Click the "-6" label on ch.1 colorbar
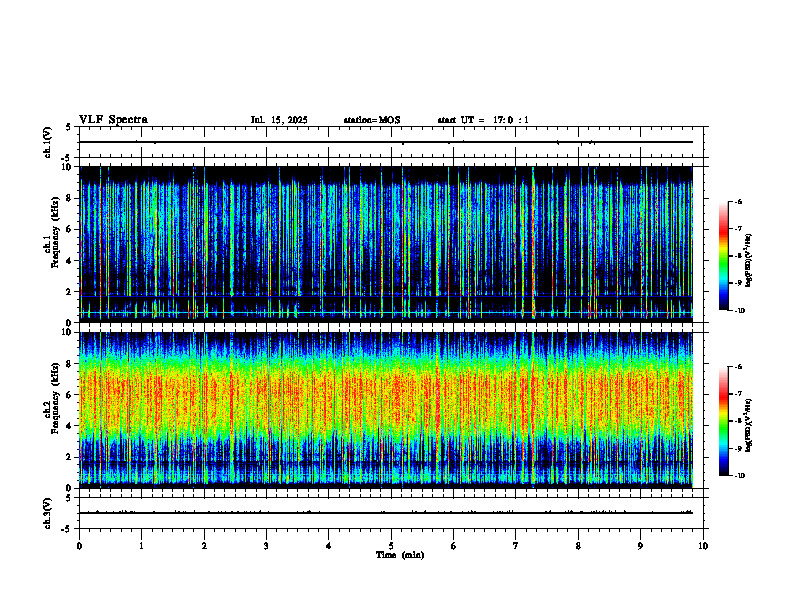Viewport: 792px width, 612px height. [738, 201]
